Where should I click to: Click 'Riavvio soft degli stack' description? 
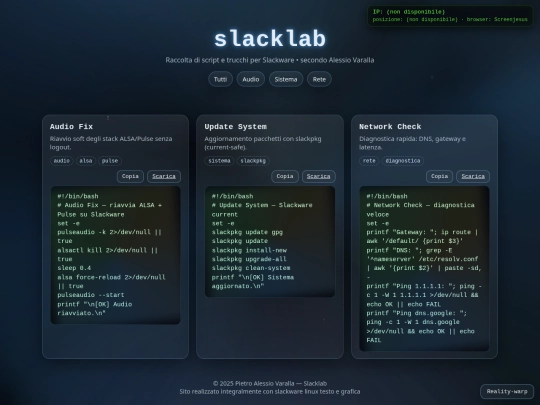pos(111,143)
